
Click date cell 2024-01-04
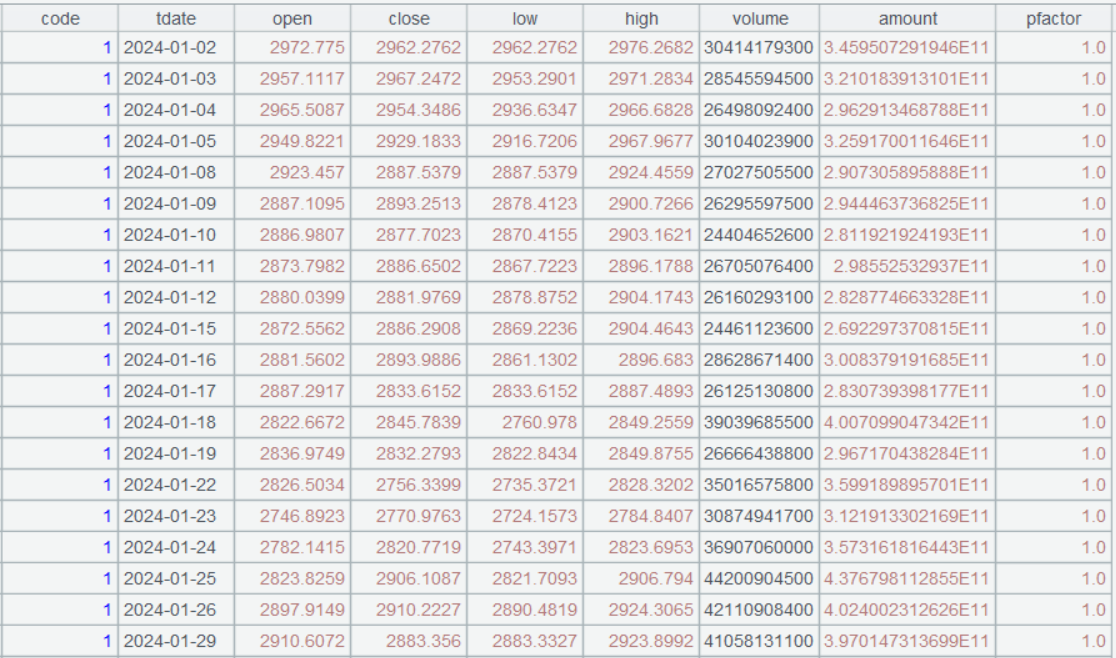[x=176, y=110]
